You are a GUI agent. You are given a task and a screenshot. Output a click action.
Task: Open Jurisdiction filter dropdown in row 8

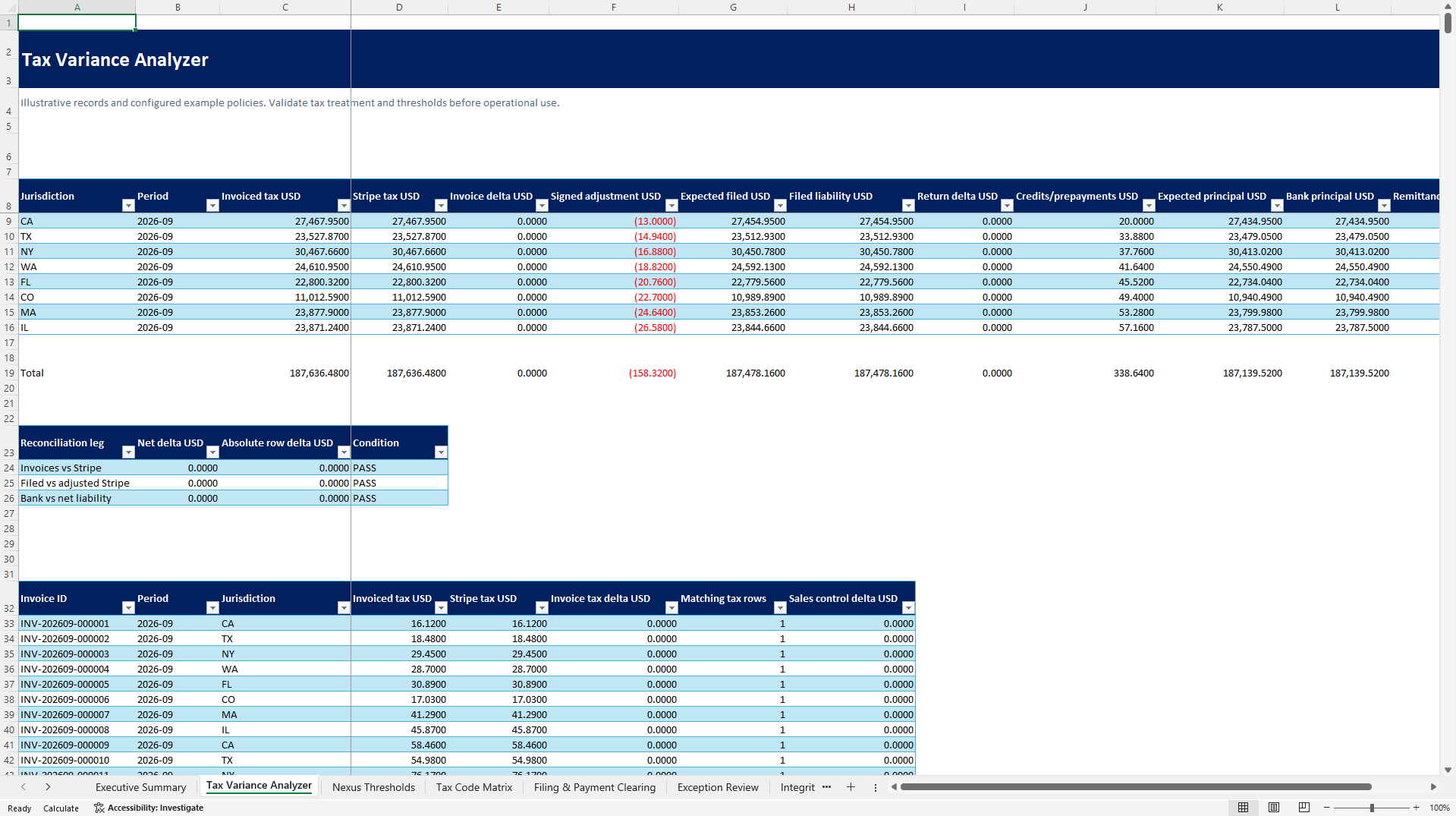click(128, 206)
